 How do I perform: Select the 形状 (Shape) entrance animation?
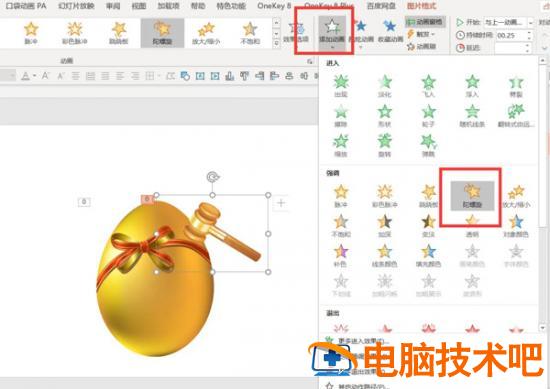[385, 116]
